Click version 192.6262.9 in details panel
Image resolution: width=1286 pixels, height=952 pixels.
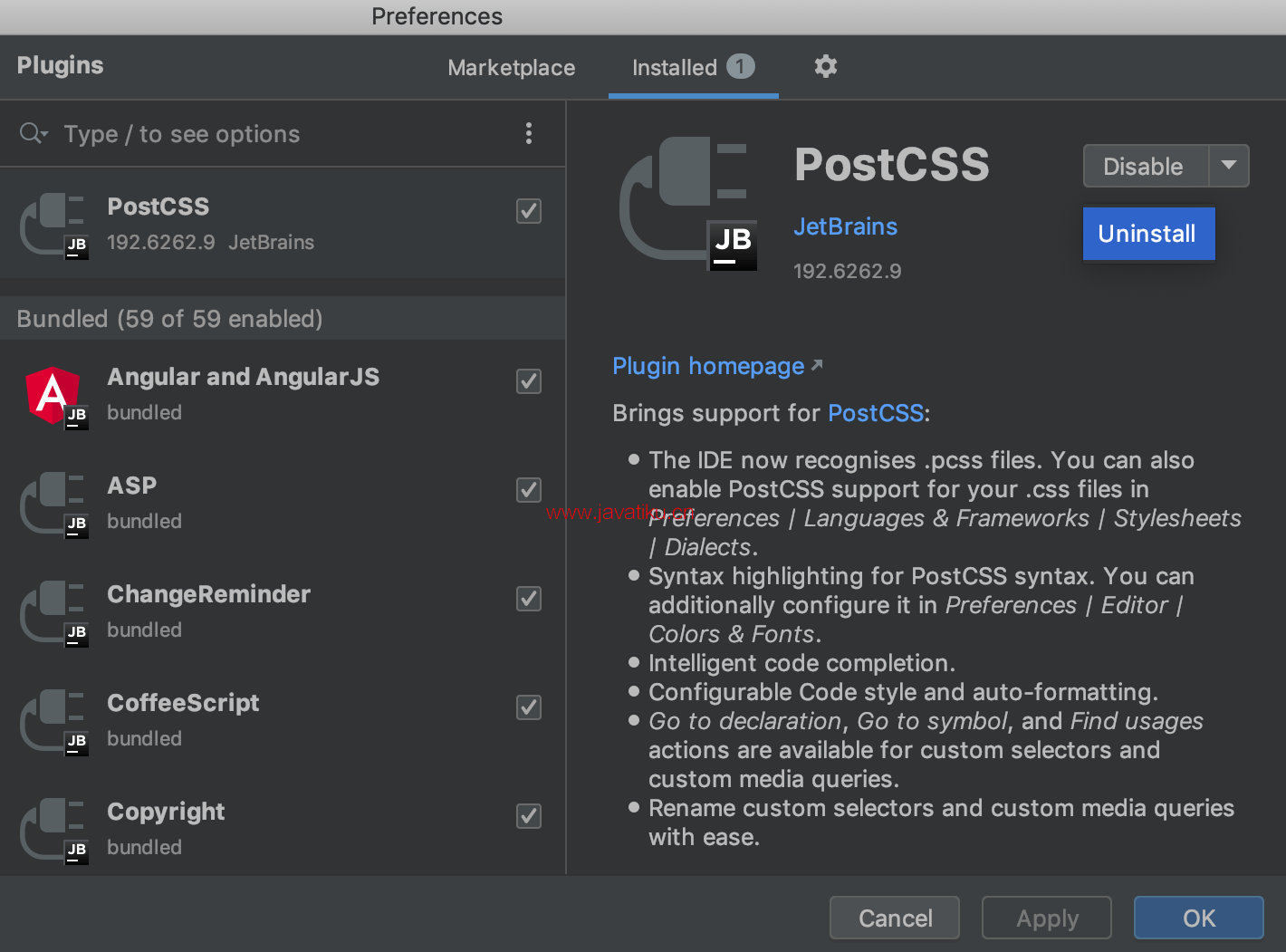848,272
